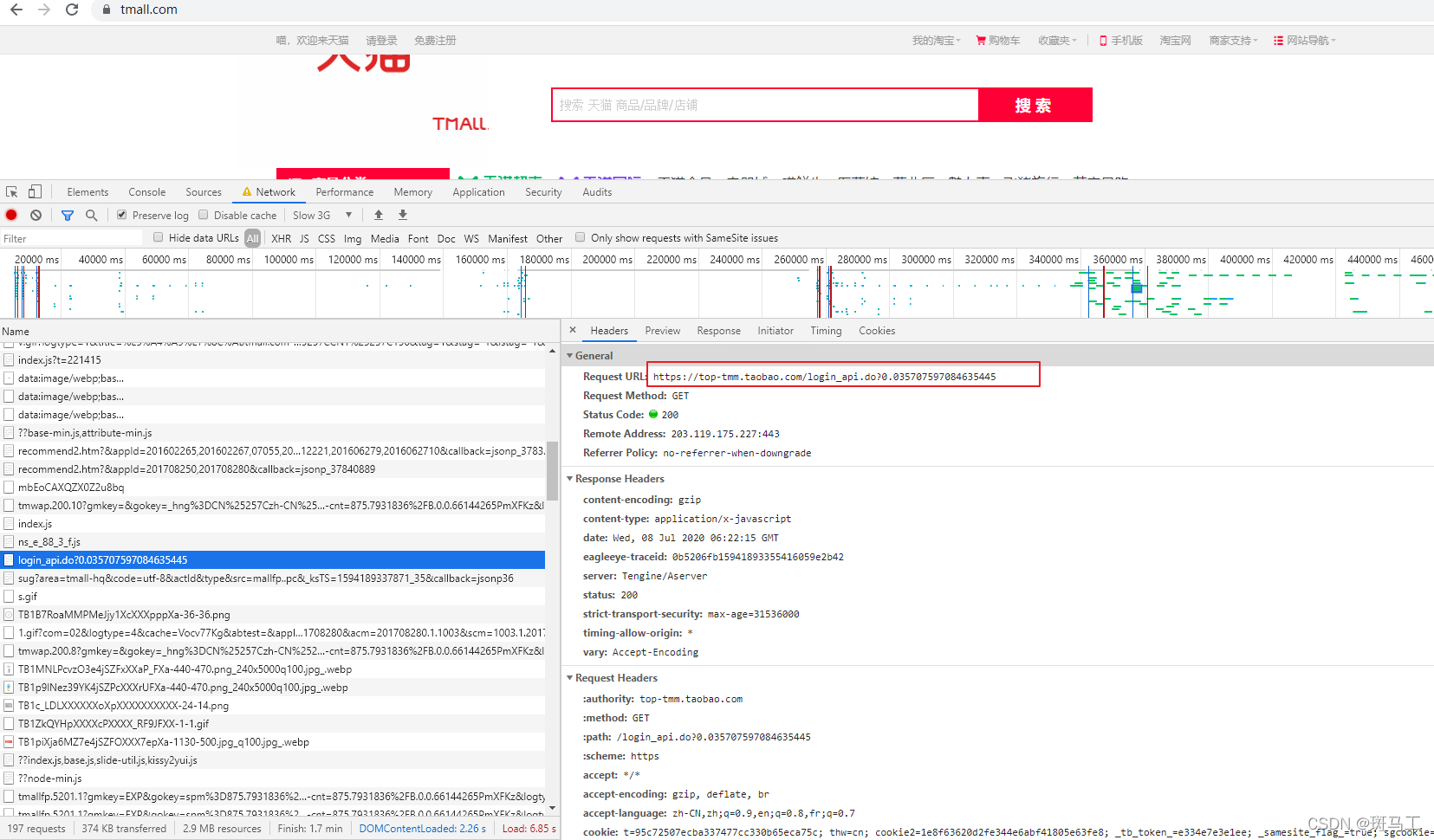The image size is (1434, 840).
Task: Click the browser back arrow
Action: click(x=16, y=10)
